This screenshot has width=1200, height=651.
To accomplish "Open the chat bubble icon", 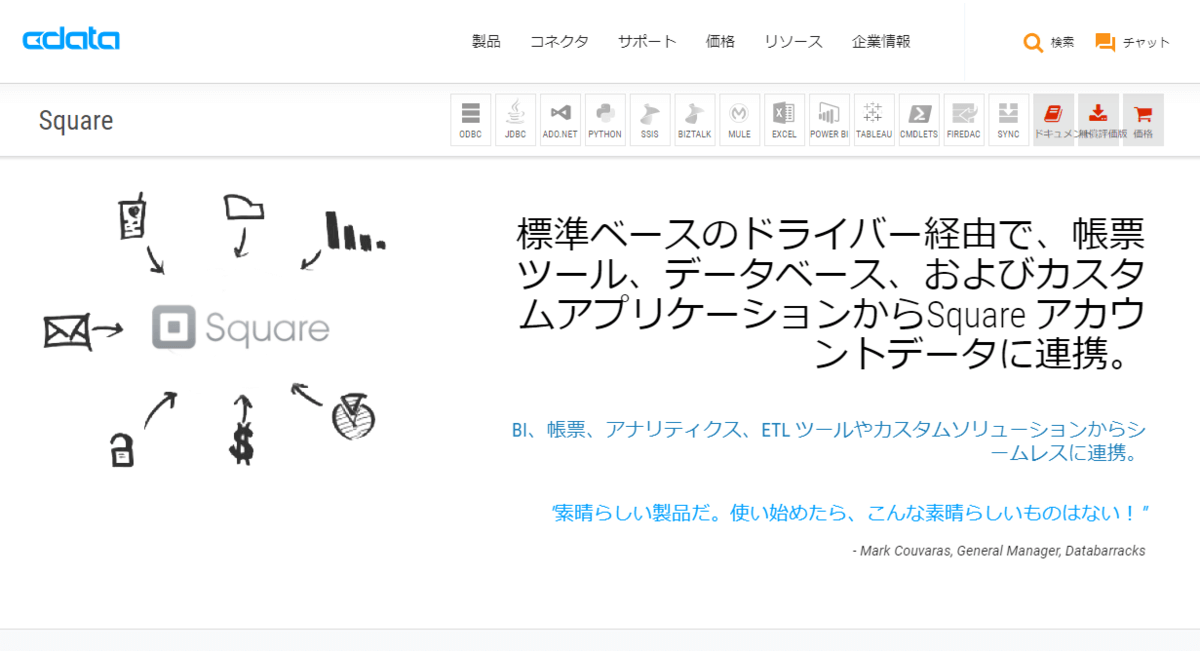I will pos(1105,42).
